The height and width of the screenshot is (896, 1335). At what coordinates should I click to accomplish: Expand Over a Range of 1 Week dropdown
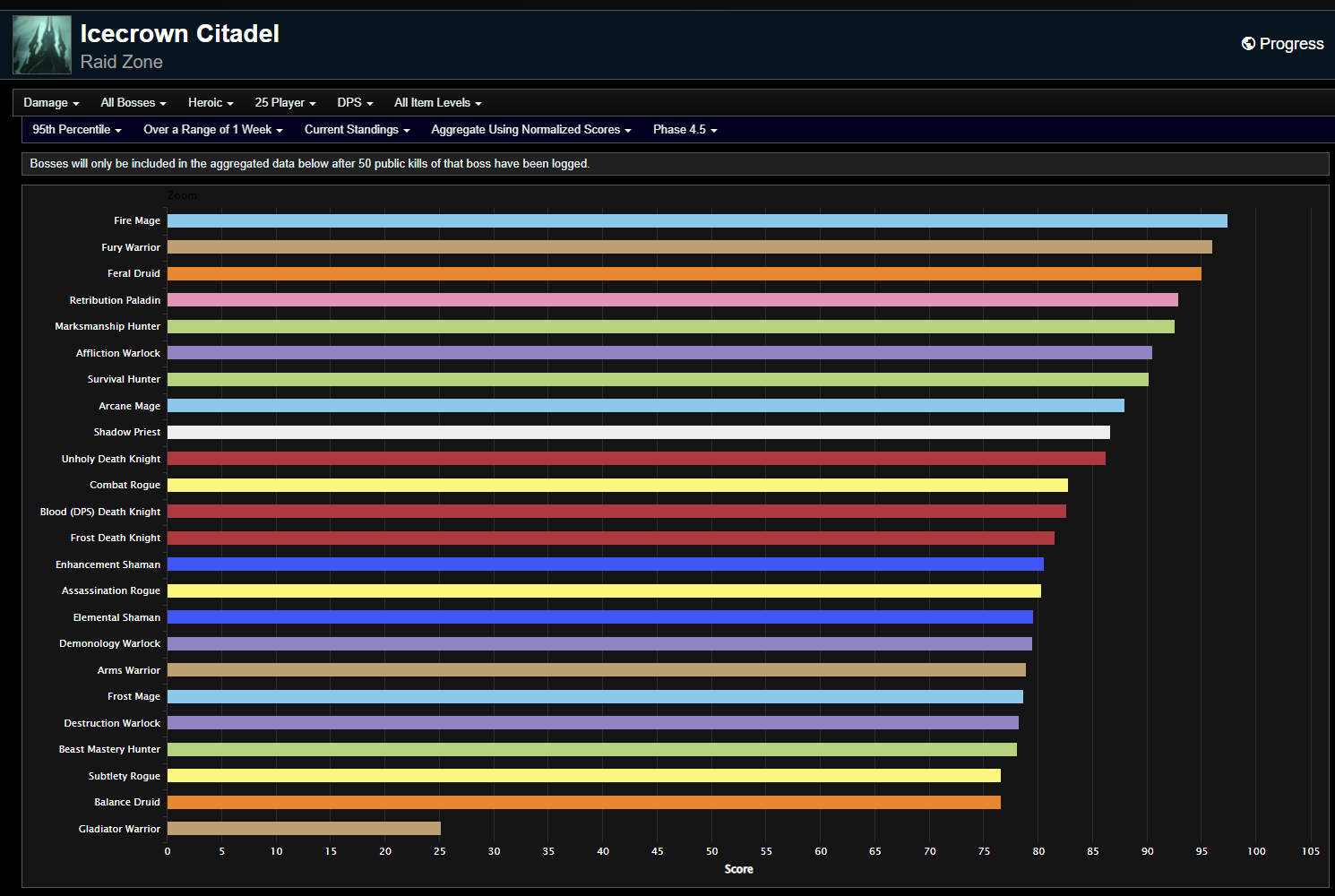(213, 130)
